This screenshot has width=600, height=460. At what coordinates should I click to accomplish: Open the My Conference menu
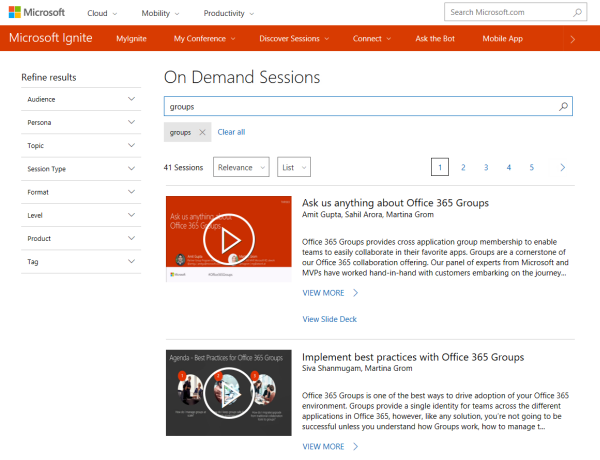(x=204, y=39)
